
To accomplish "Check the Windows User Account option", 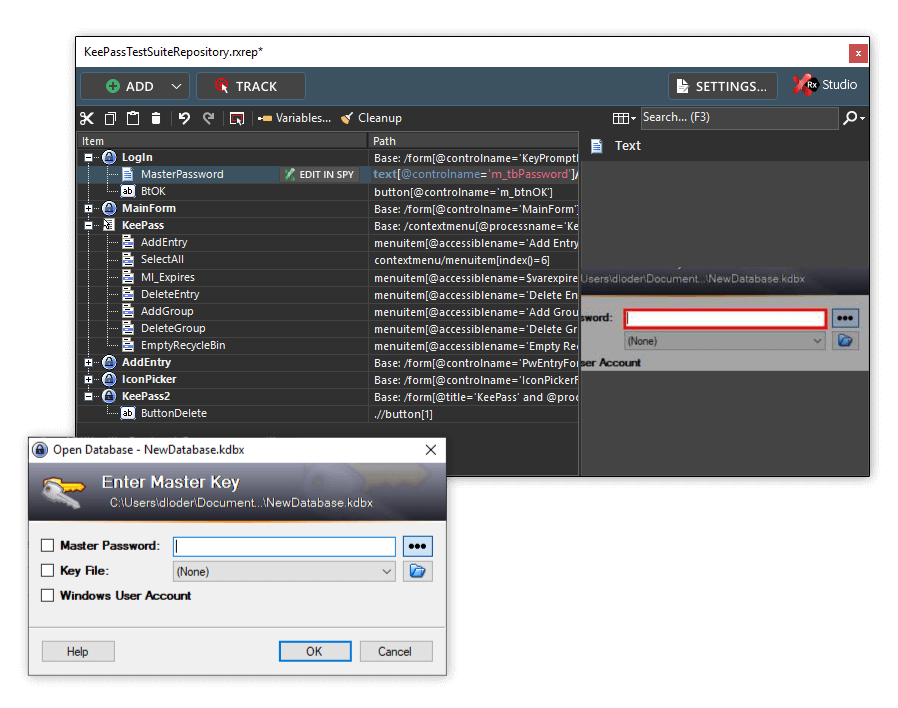I will pyautogui.click(x=48, y=596).
